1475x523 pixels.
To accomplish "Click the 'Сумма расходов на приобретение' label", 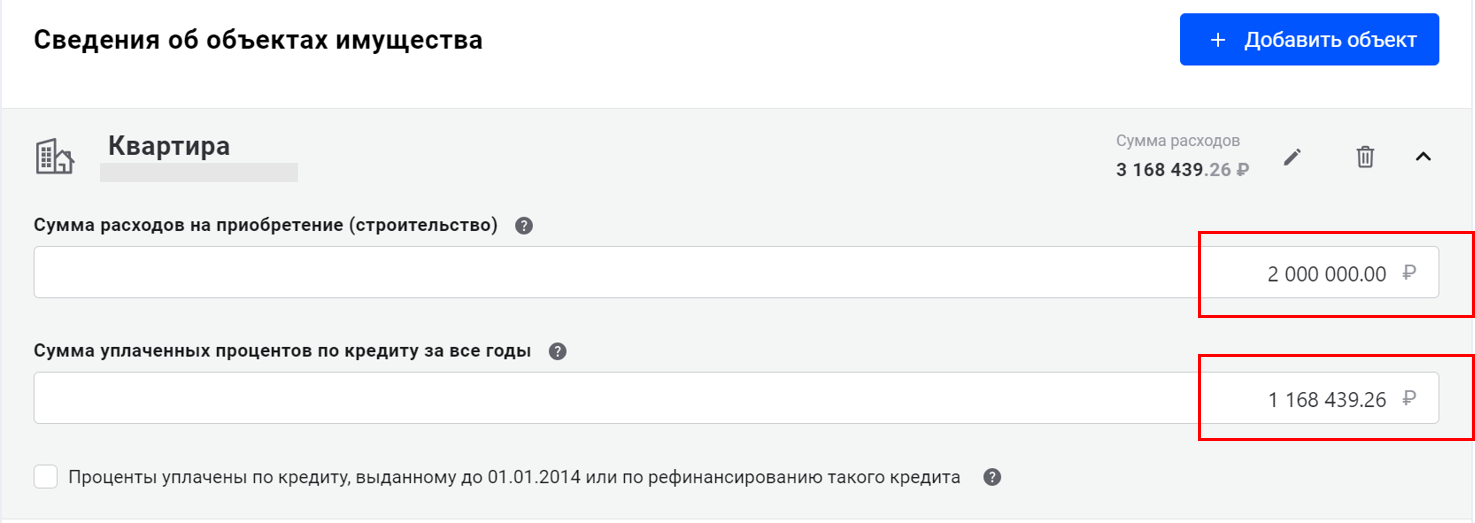I will 266,226.
